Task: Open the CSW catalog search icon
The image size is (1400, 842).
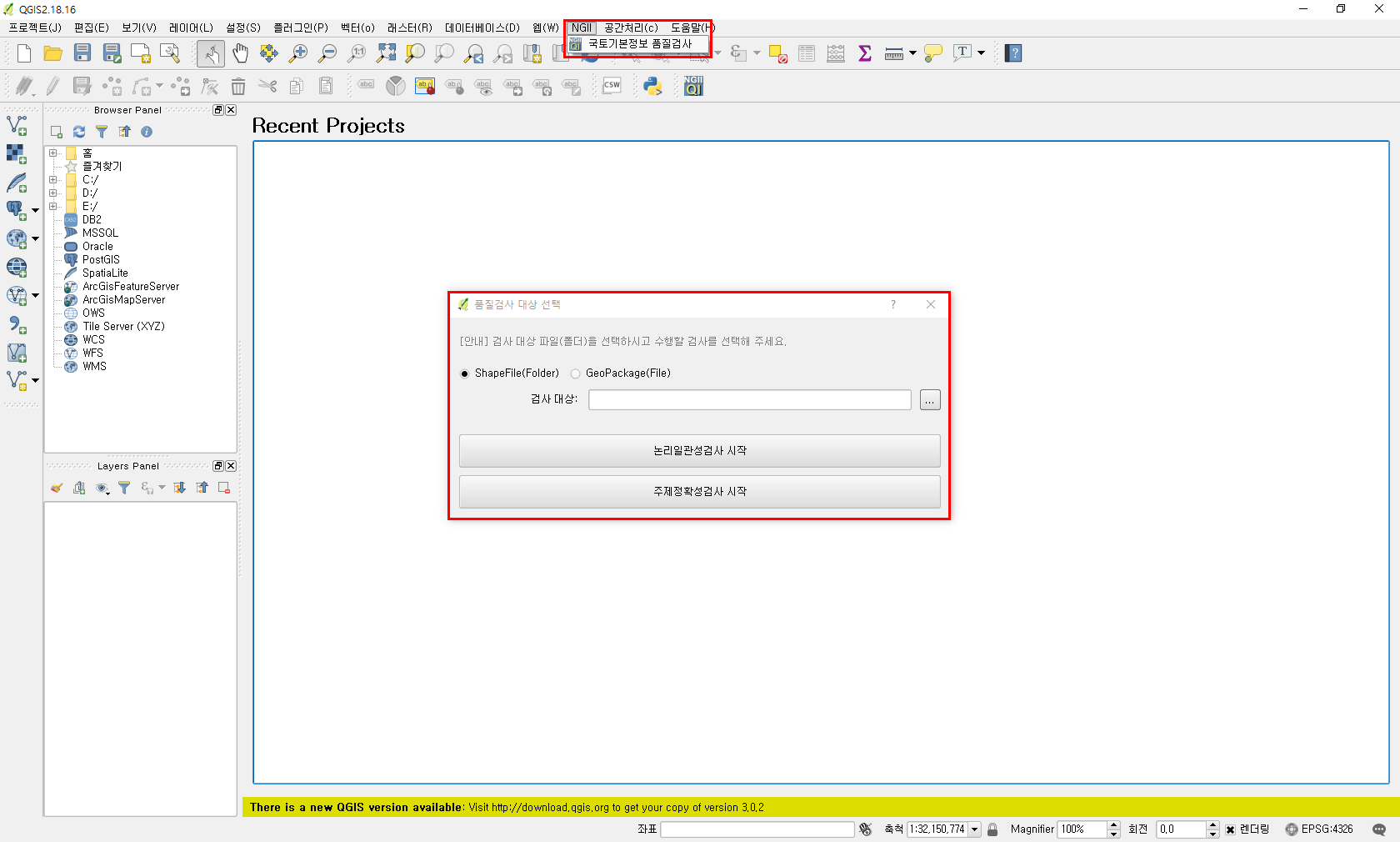Action: (612, 86)
